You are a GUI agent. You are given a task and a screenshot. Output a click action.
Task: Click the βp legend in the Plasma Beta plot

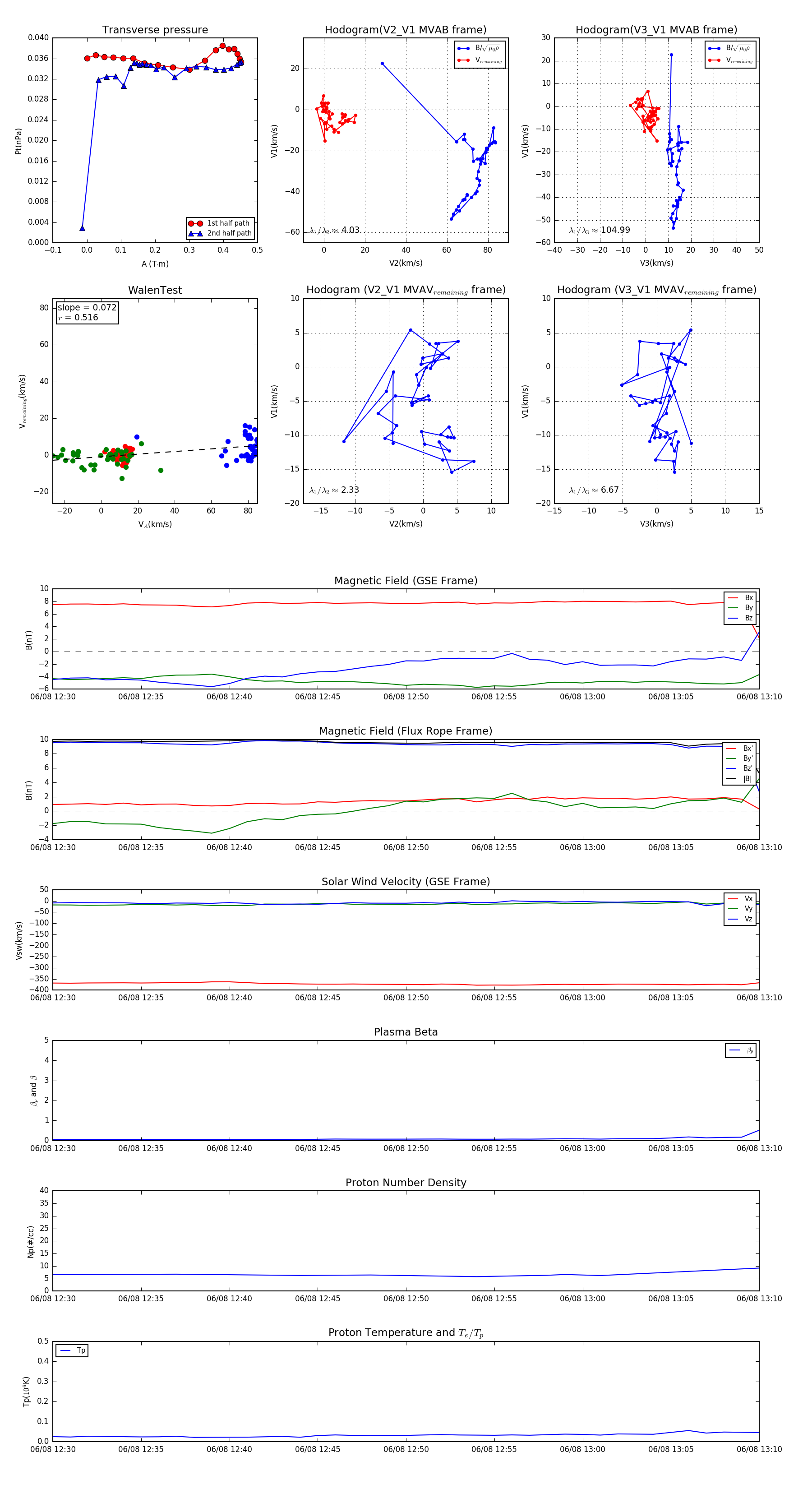742,1050
